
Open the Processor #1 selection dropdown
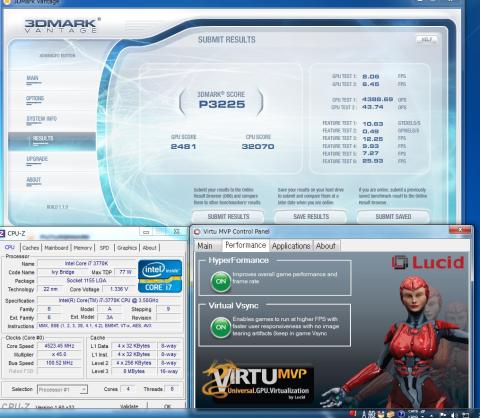pyautogui.click(x=62, y=389)
